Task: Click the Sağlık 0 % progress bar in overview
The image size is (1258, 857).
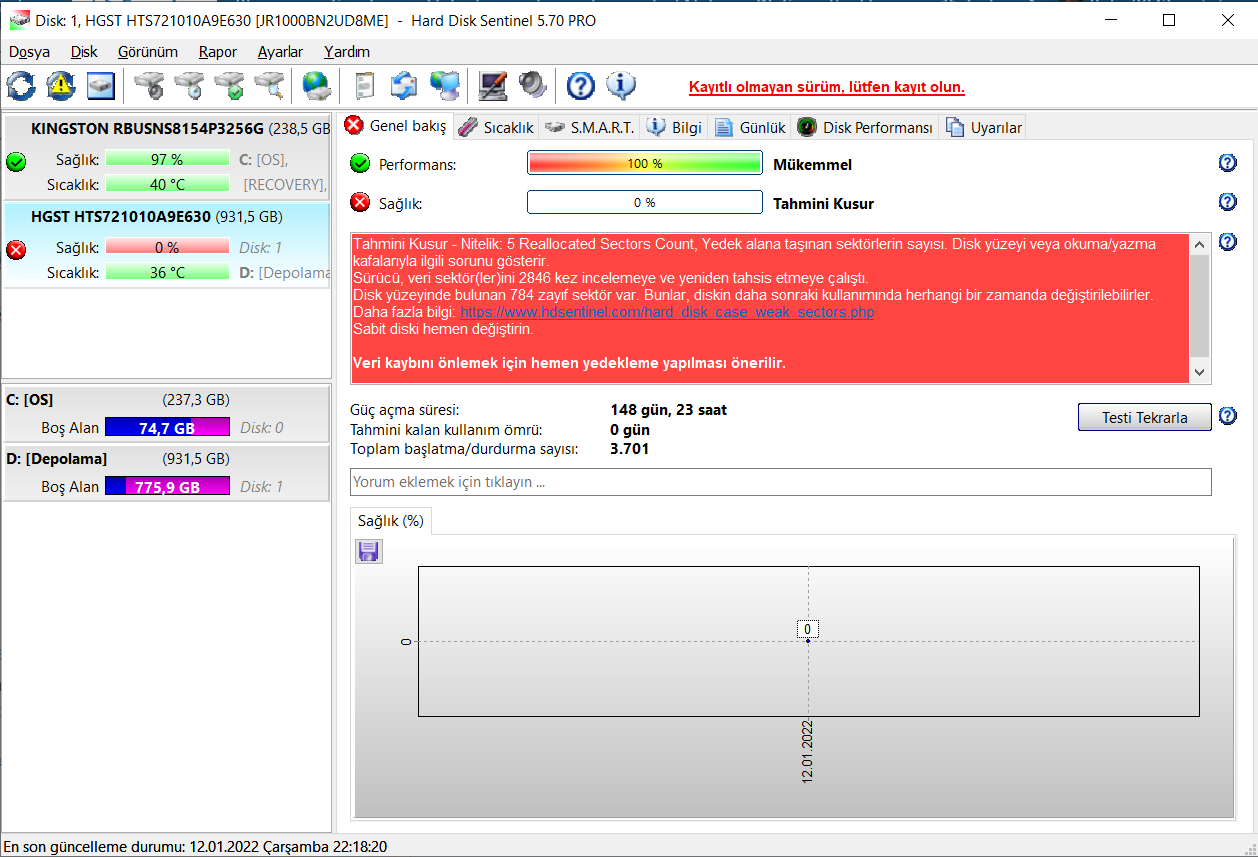Action: click(x=645, y=203)
